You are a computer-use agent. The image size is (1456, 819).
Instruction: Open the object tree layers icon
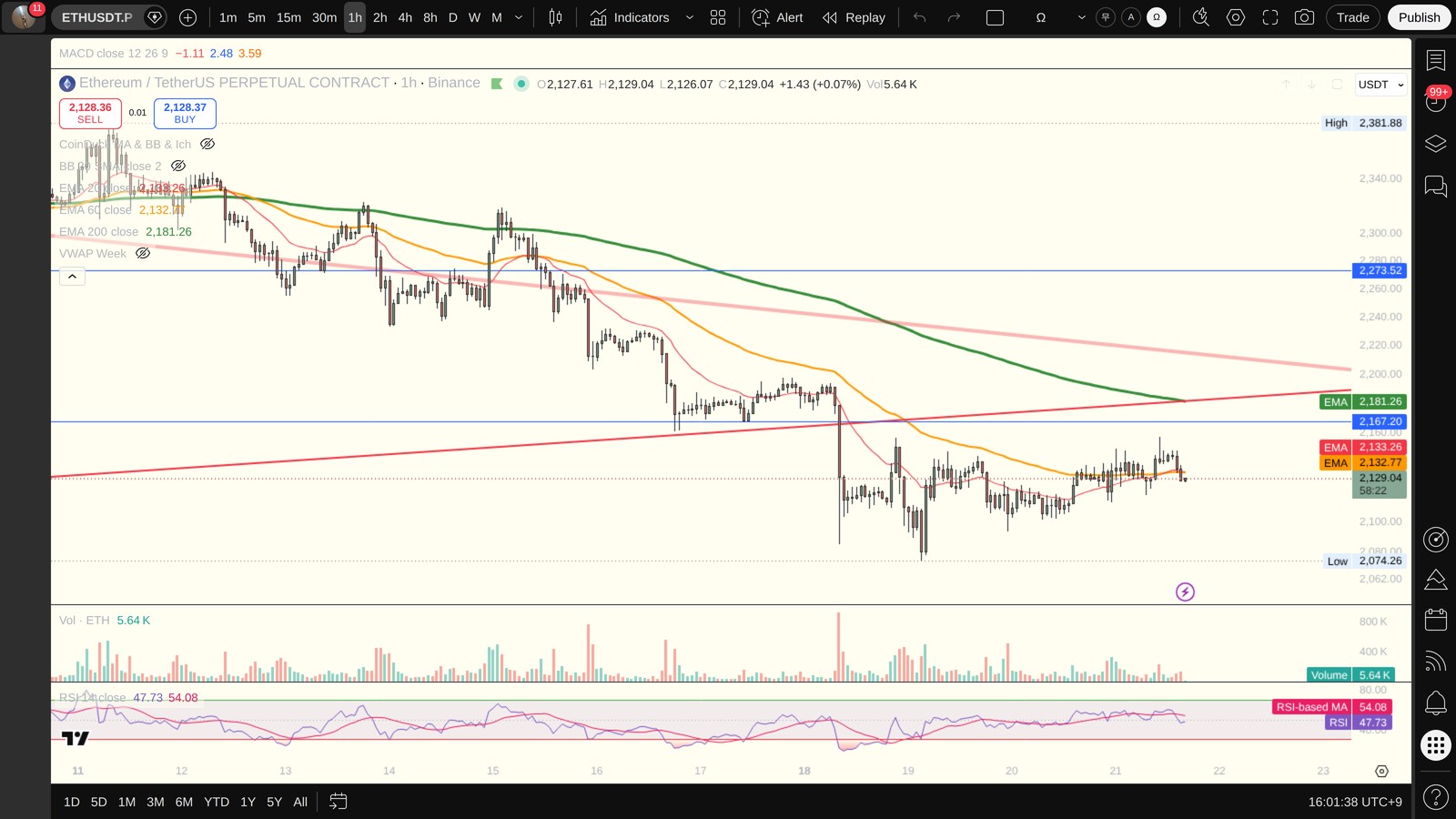point(1436,144)
